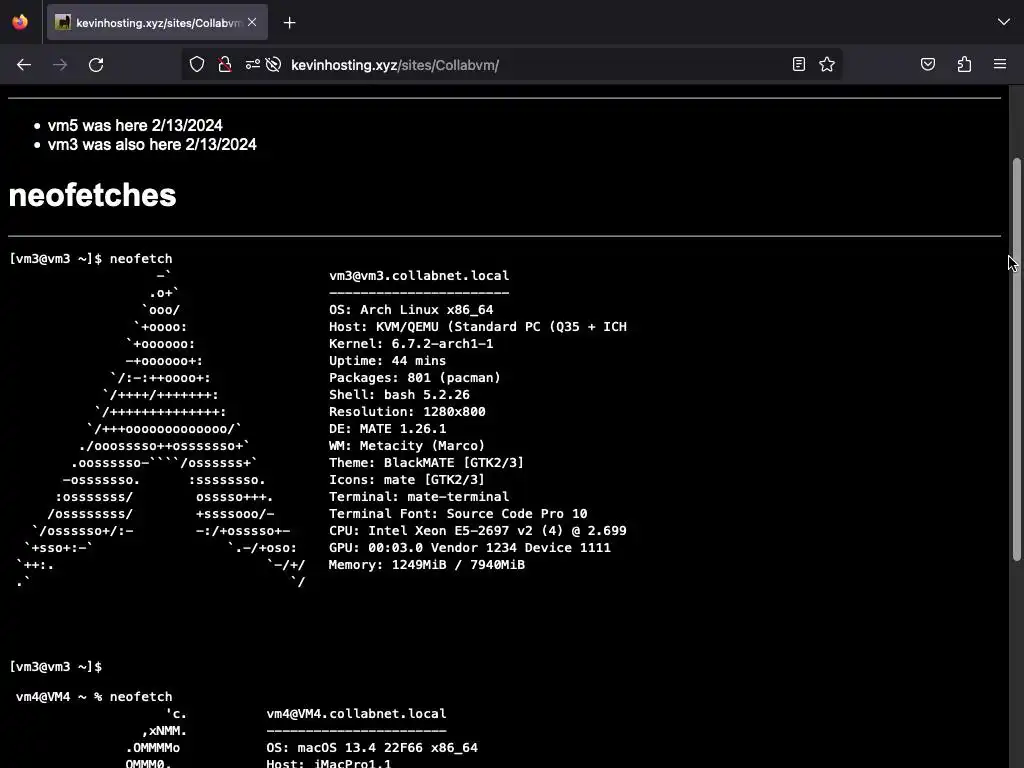Click 'Uptime: 44 mins' line
The width and height of the screenshot is (1024, 768).
388,360
